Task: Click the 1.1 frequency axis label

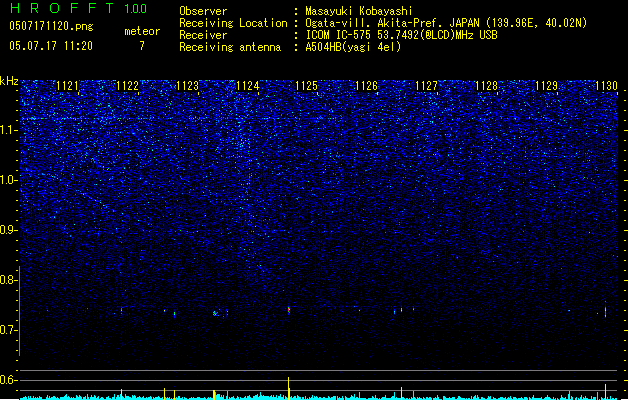Action: [x=8, y=130]
